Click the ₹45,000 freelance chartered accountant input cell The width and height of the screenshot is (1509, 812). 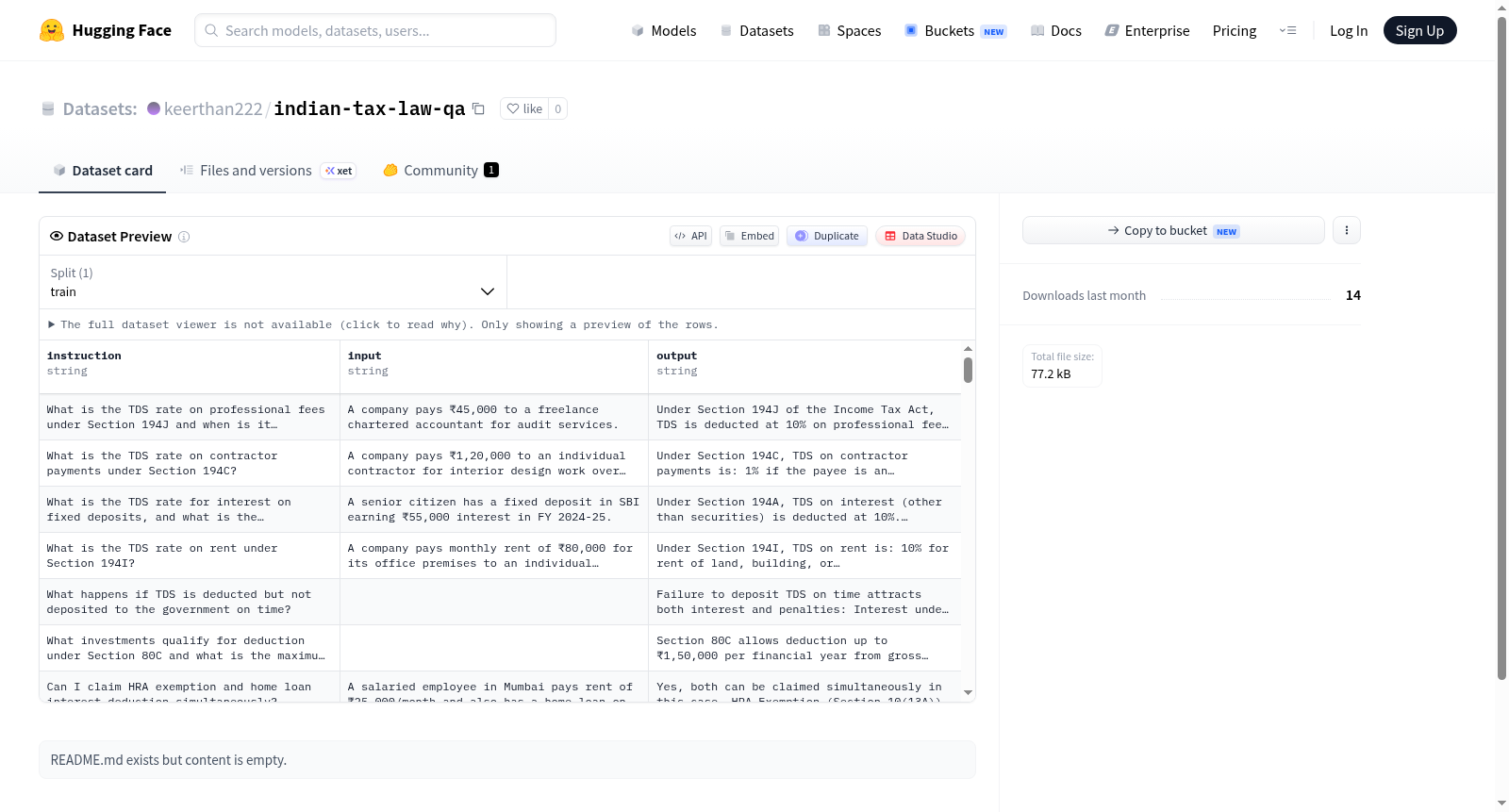tap(494, 417)
